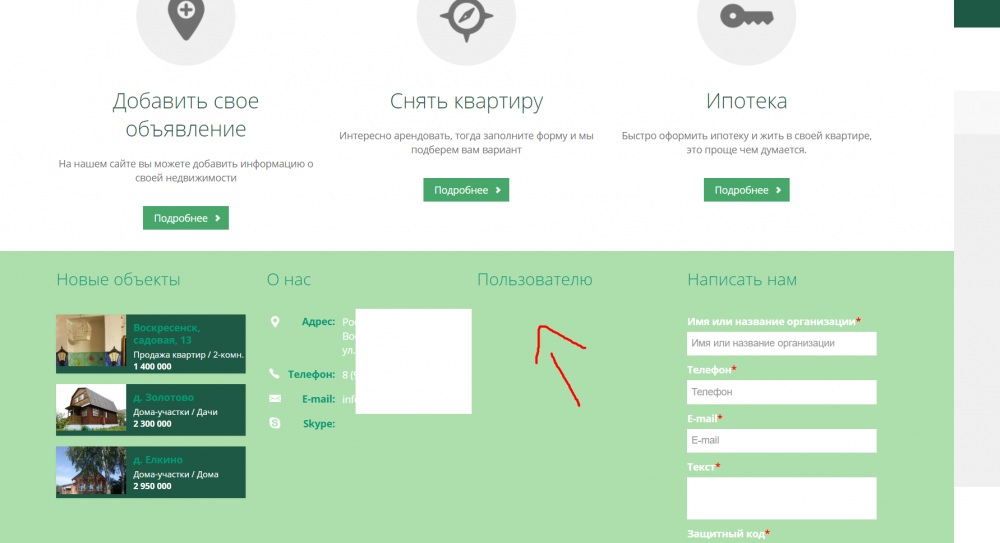
Task: Click the e-mail envelope icon
Action: tap(275, 399)
